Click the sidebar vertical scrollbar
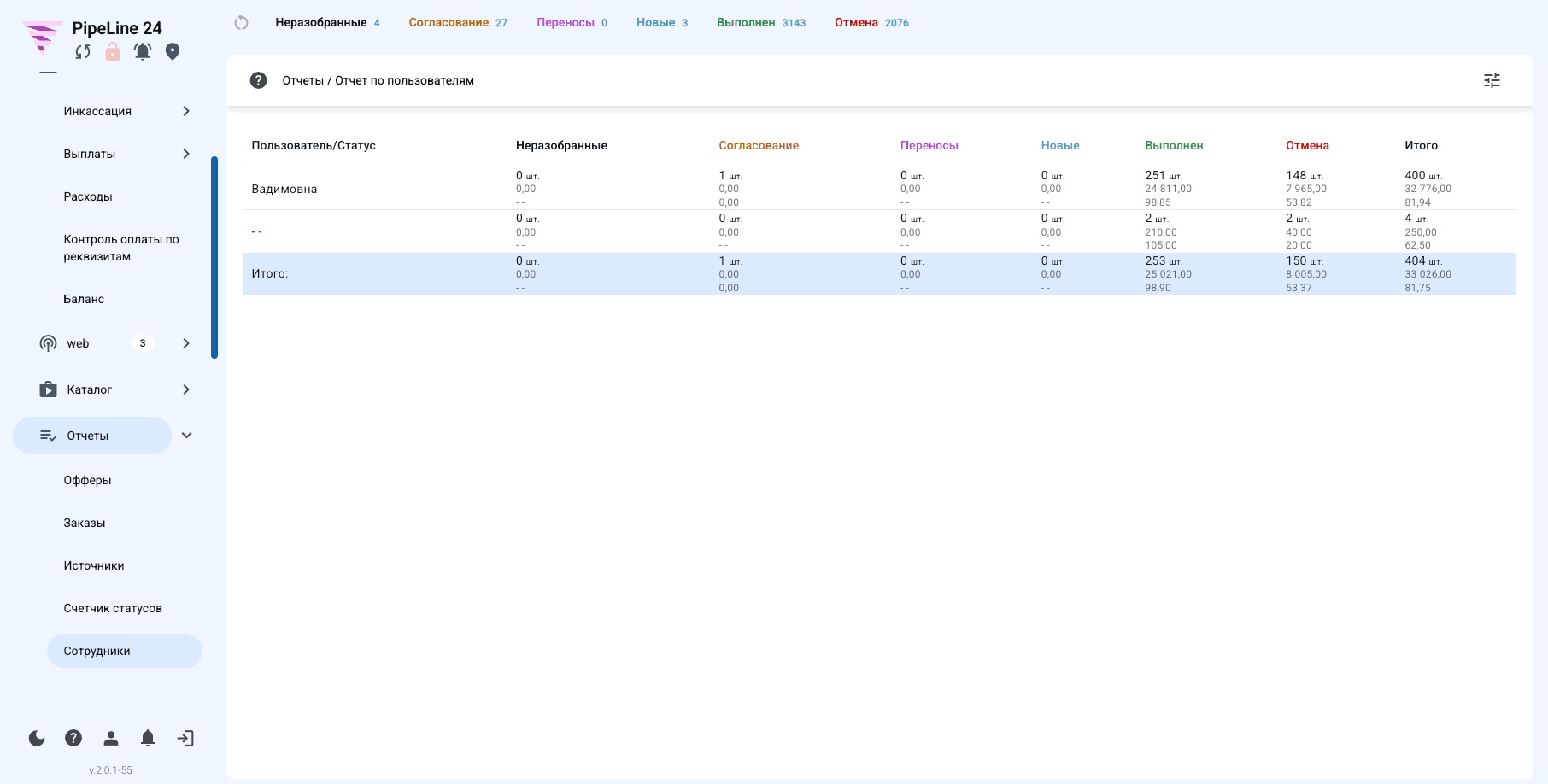Viewport: 1548px width, 784px height. [x=214, y=257]
